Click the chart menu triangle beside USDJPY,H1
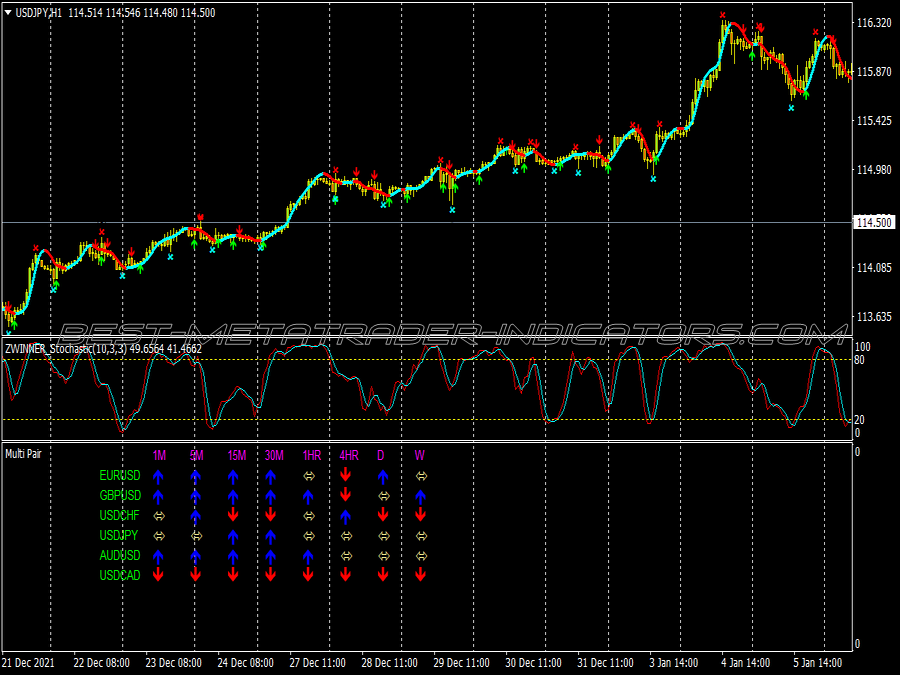Image resolution: width=900 pixels, height=675 pixels. pyautogui.click(x=7, y=13)
